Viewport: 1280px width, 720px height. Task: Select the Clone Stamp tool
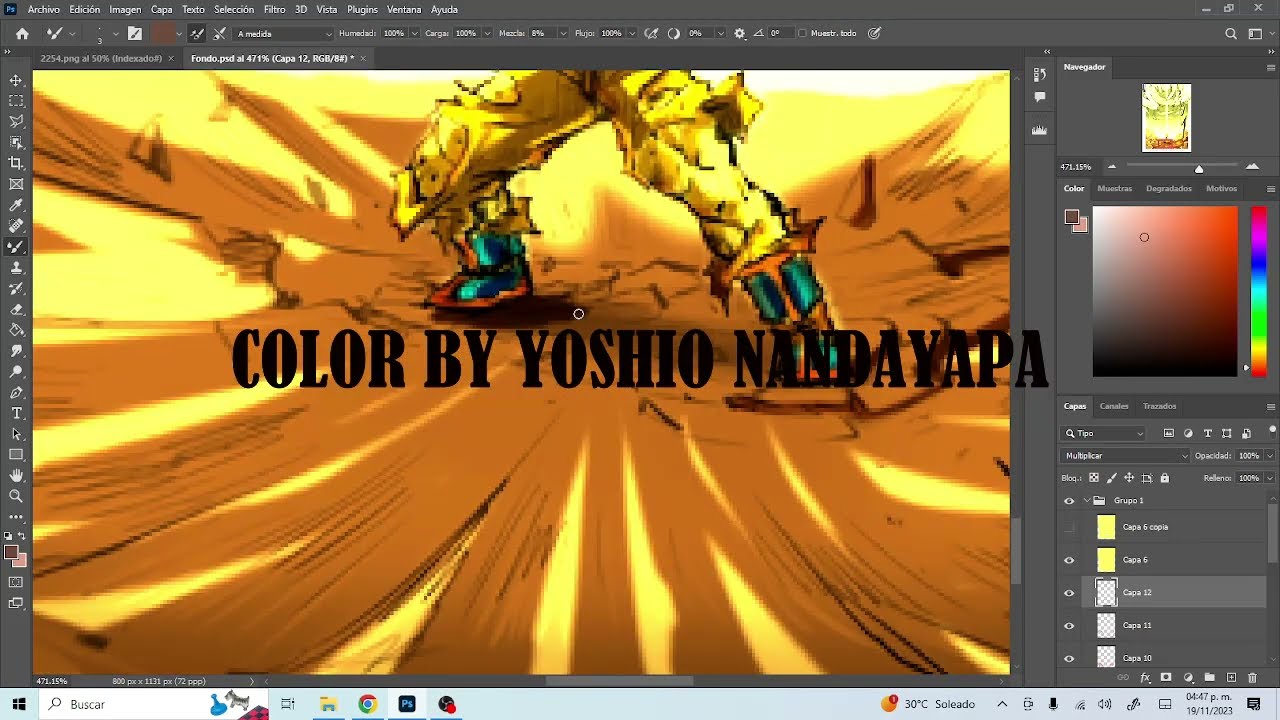click(x=16, y=268)
